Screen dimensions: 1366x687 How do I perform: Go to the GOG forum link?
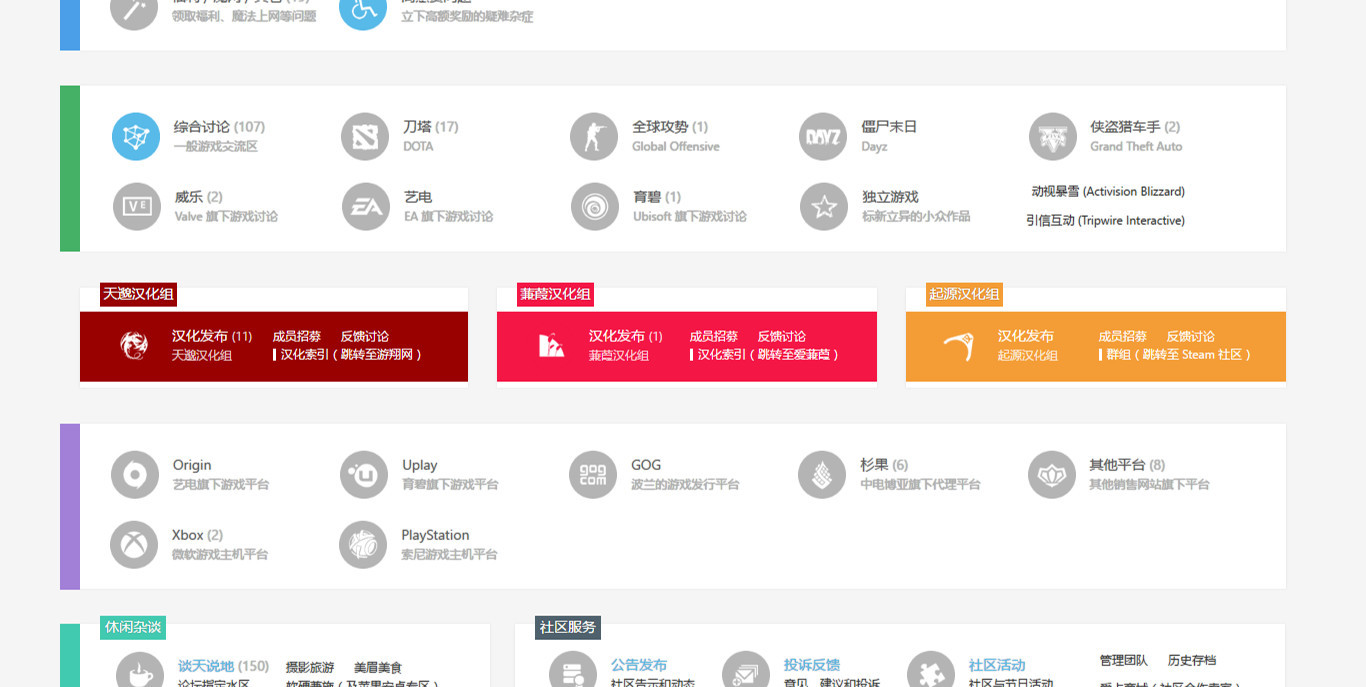(x=646, y=465)
